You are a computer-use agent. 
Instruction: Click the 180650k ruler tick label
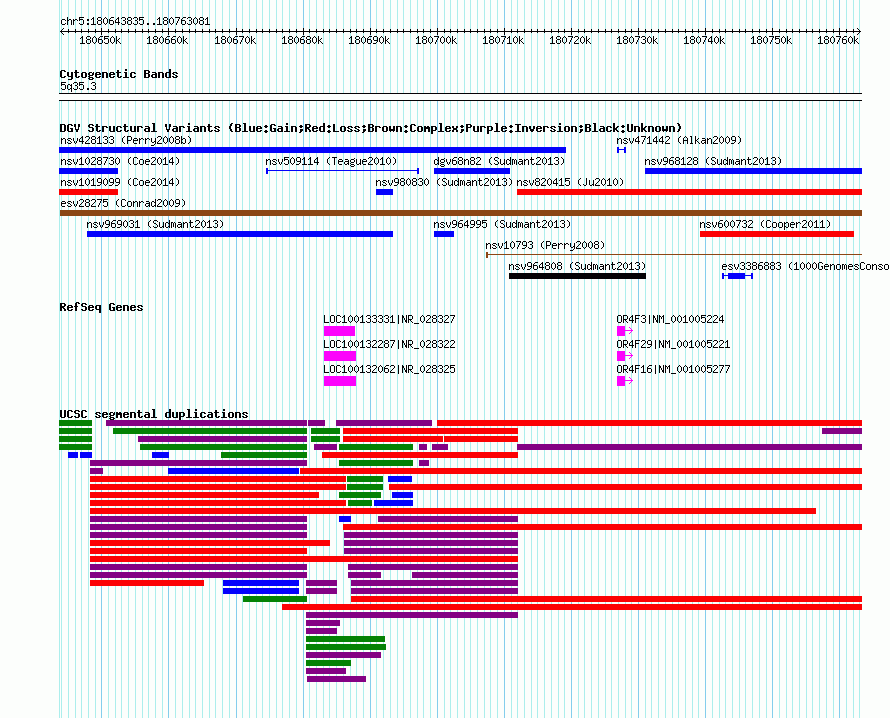[100, 40]
